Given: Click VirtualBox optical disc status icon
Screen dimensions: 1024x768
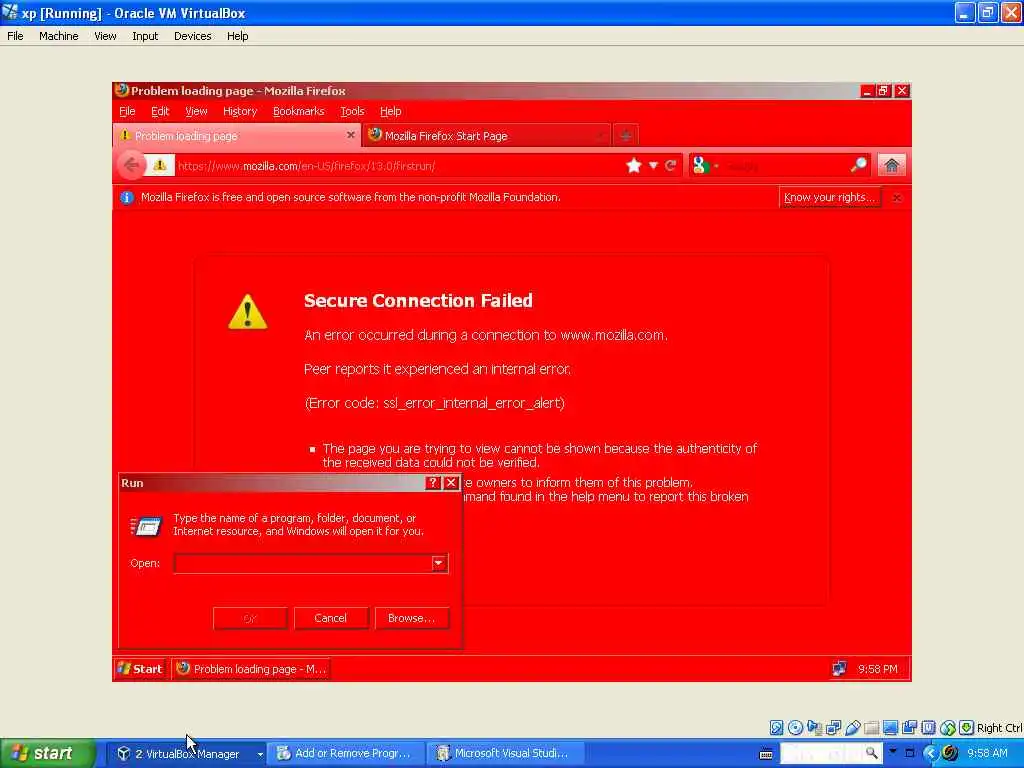Looking at the screenshot, I should click(795, 728).
